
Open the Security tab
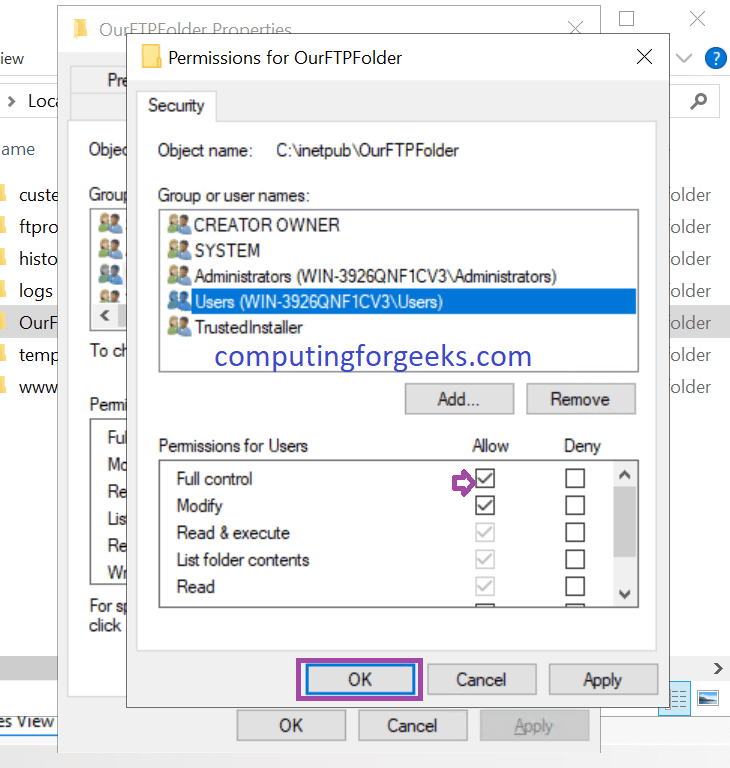176,105
